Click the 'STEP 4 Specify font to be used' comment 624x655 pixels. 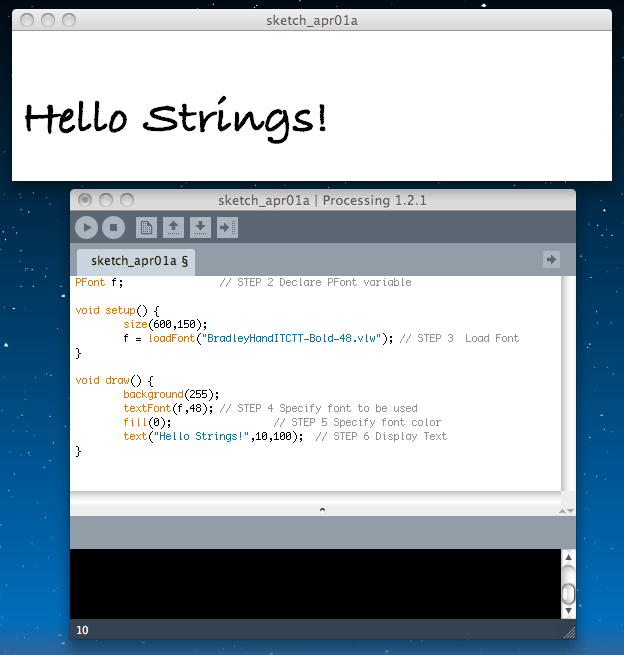[318, 408]
